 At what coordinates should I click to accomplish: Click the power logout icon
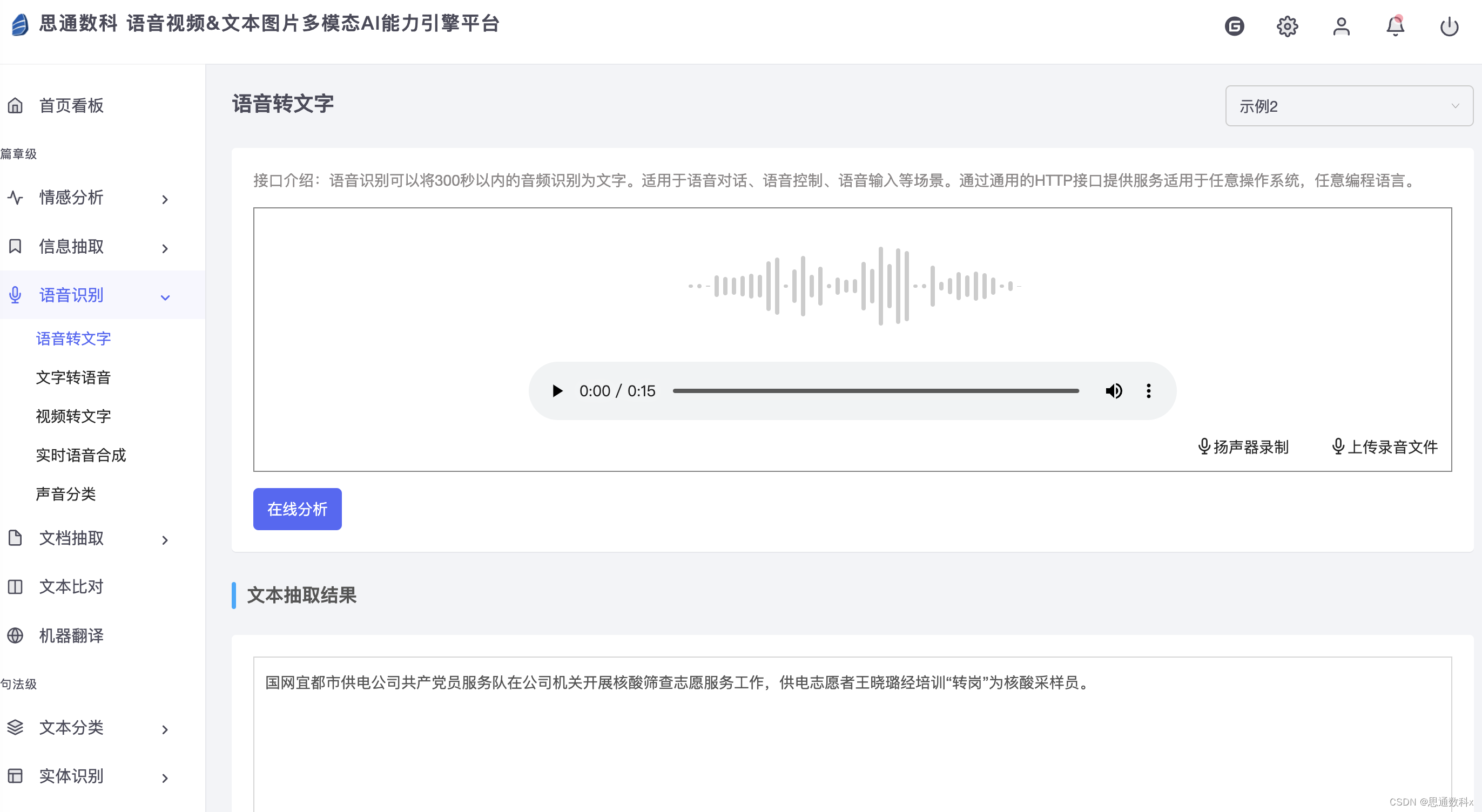pos(1449,26)
